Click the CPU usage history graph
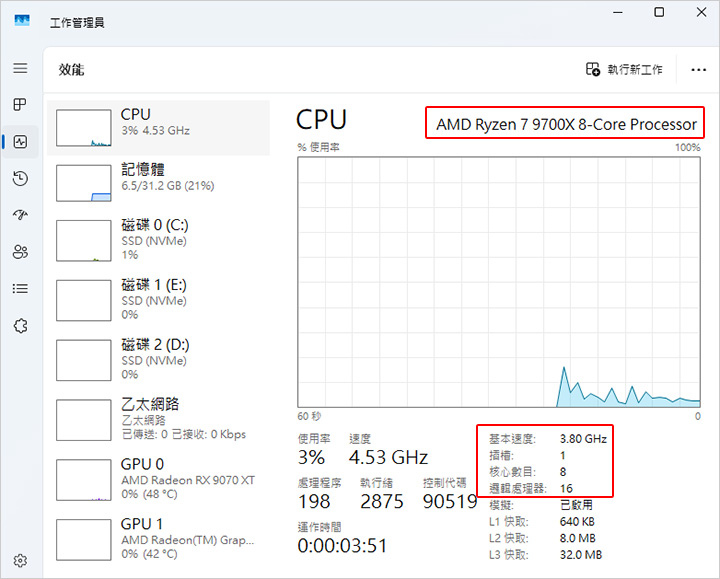Screen dimensions: 720x579 tap(499, 282)
